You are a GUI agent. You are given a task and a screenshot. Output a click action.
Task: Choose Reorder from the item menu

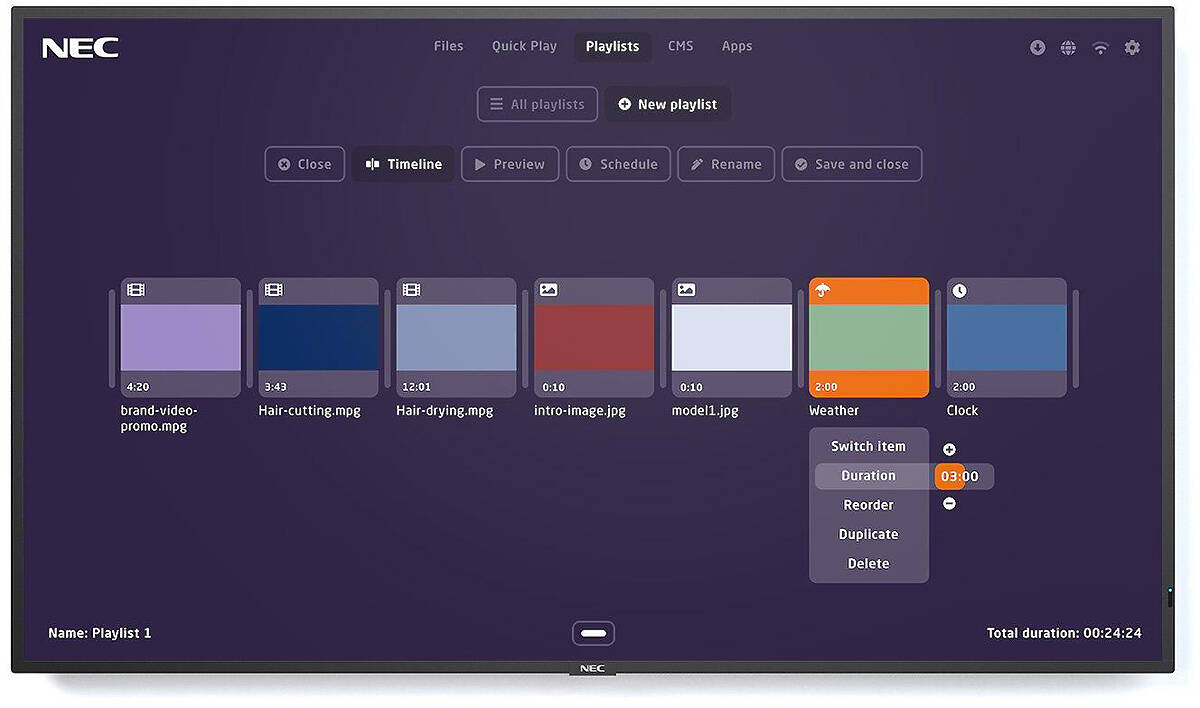pyautogui.click(x=868, y=505)
